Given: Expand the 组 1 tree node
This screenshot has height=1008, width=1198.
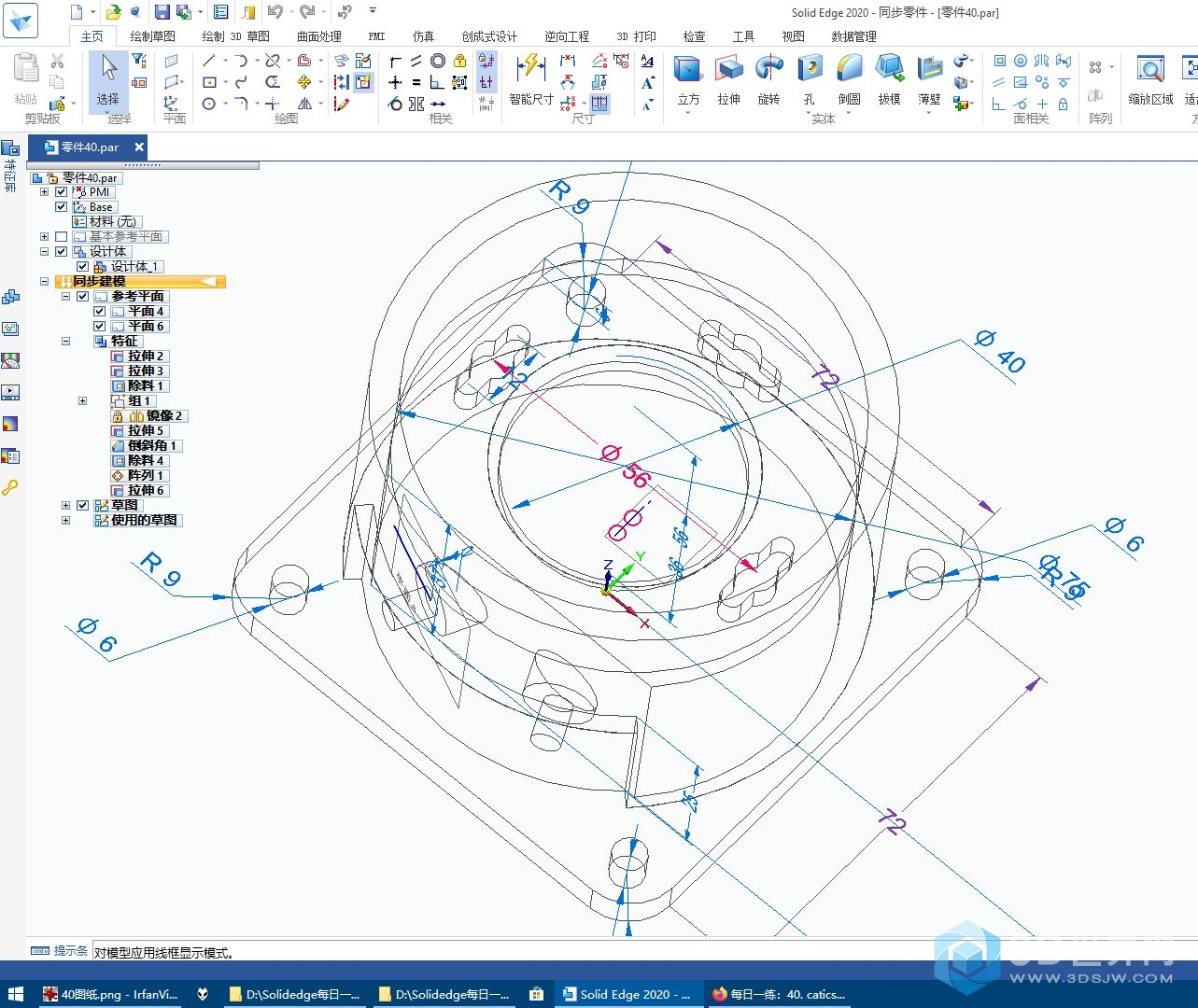Looking at the screenshot, I should click(x=82, y=401).
